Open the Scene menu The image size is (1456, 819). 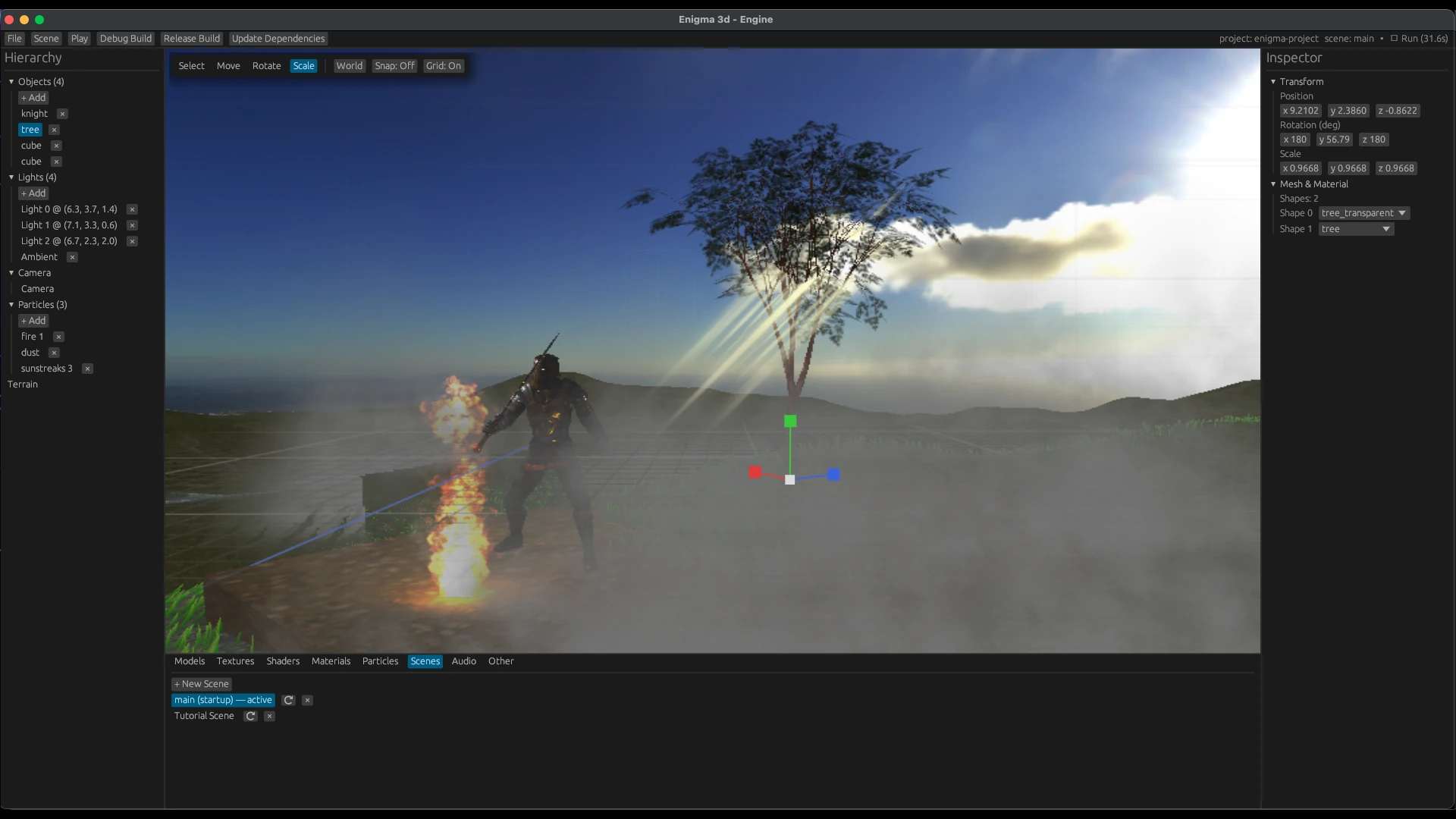pyautogui.click(x=46, y=39)
